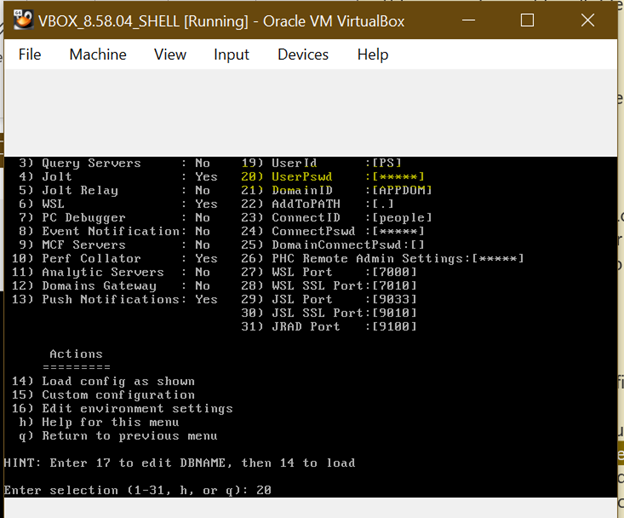Click 'h) Help for this menu'
624x518 pixels.
pyautogui.click(x=99, y=422)
